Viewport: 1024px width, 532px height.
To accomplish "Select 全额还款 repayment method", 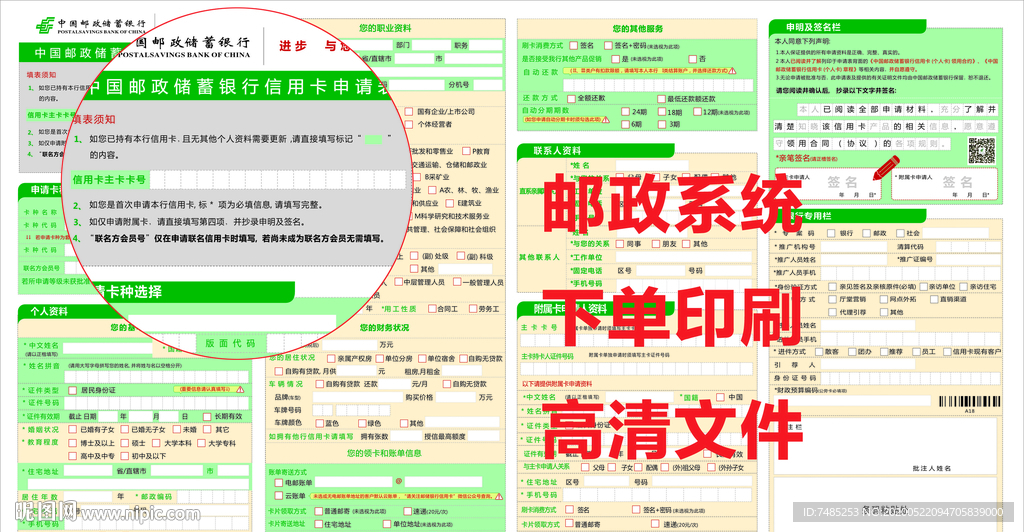I will 571,99.
